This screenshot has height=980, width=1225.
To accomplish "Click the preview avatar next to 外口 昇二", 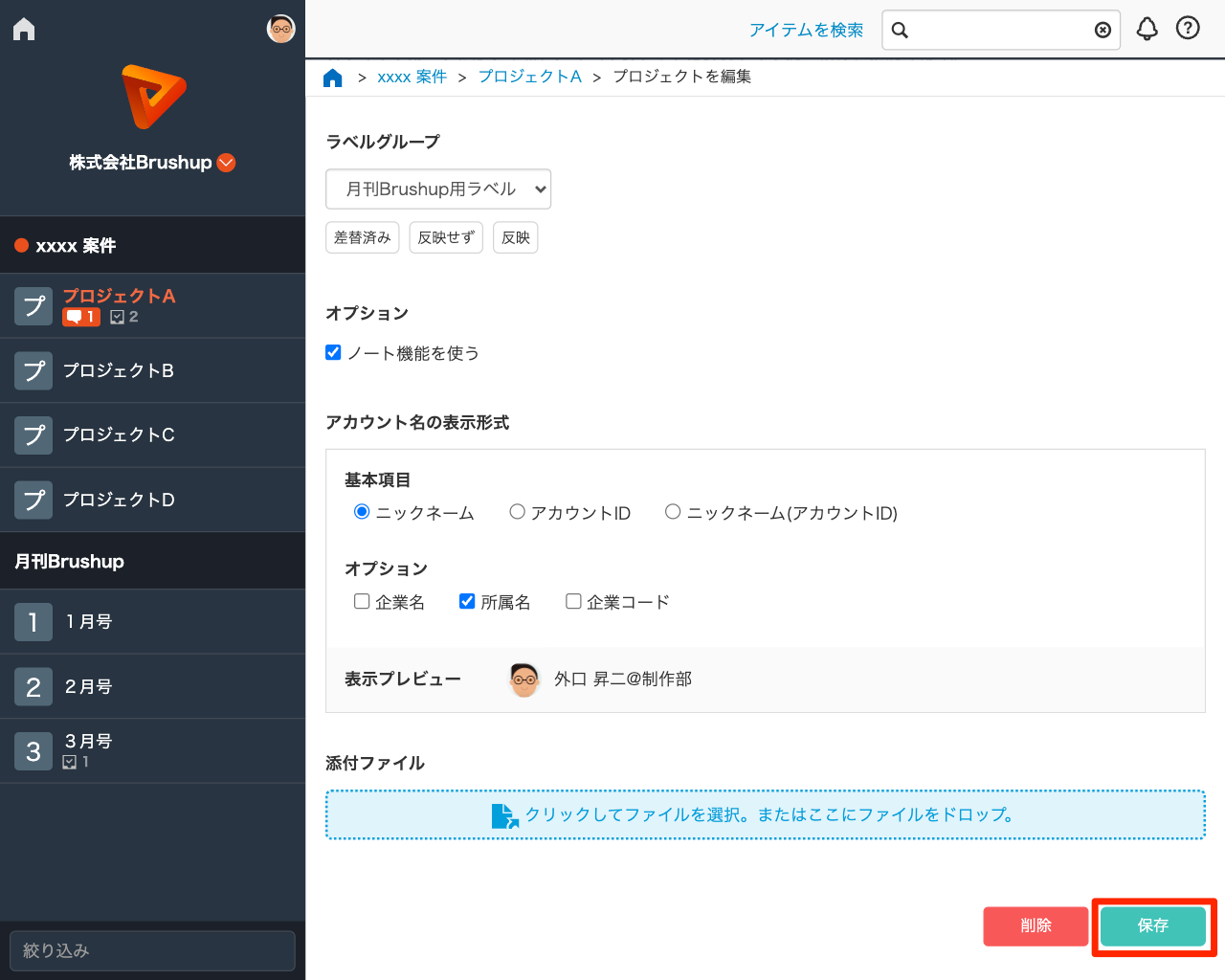I will click(x=524, y=679).
